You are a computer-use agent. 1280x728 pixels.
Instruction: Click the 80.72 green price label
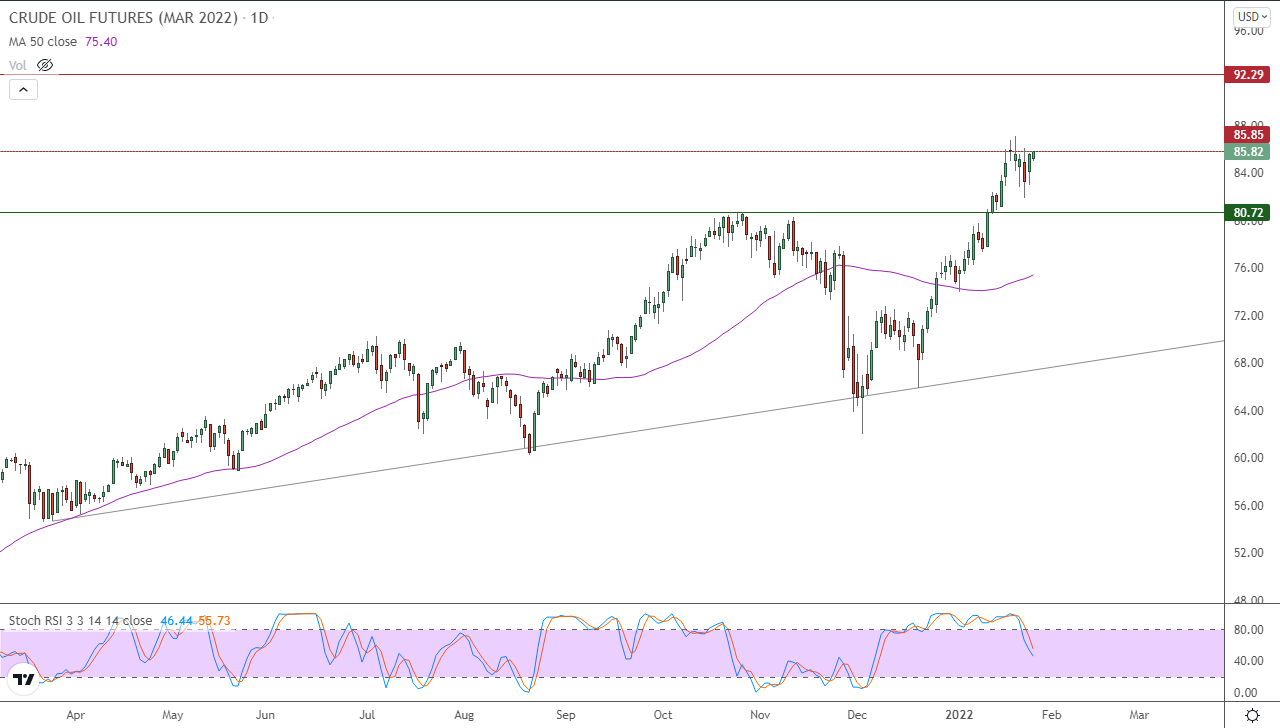point(1250,213)
